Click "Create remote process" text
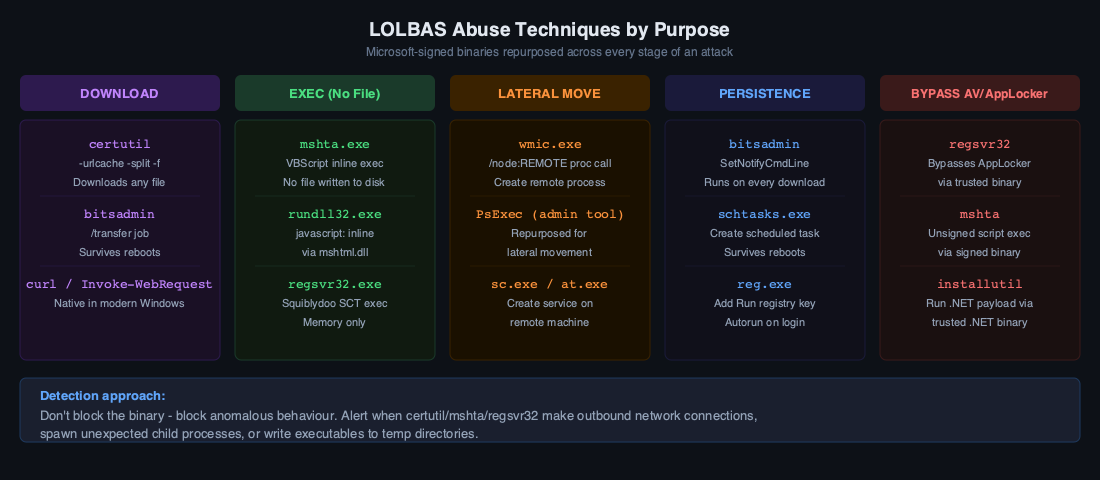Screen dimensions: 1100x480 point(549,182)
